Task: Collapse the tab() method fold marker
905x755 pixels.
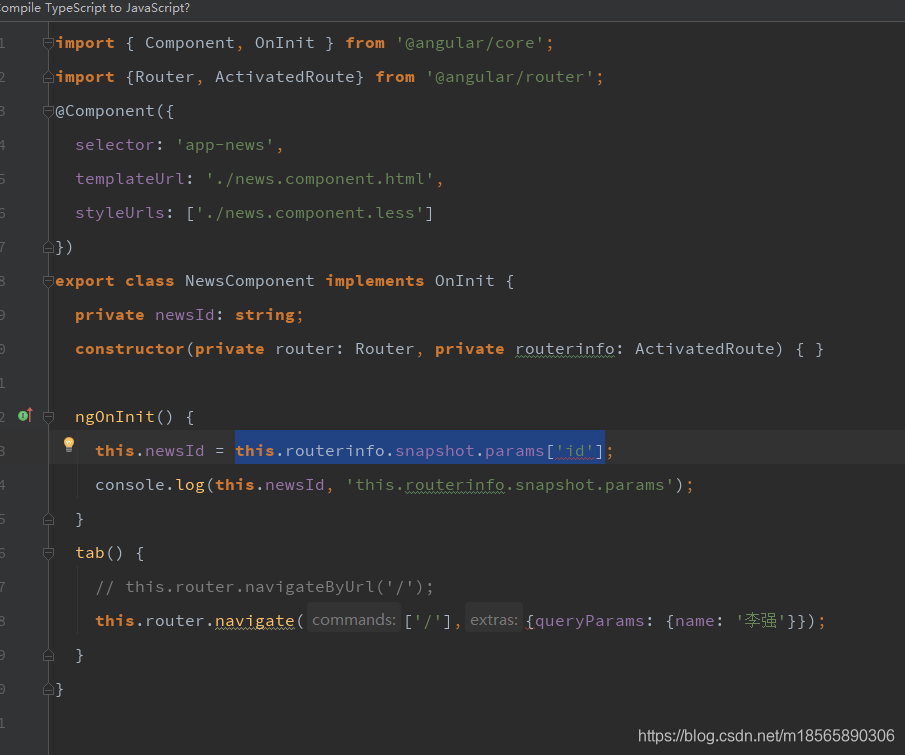Action: point(48,553)
